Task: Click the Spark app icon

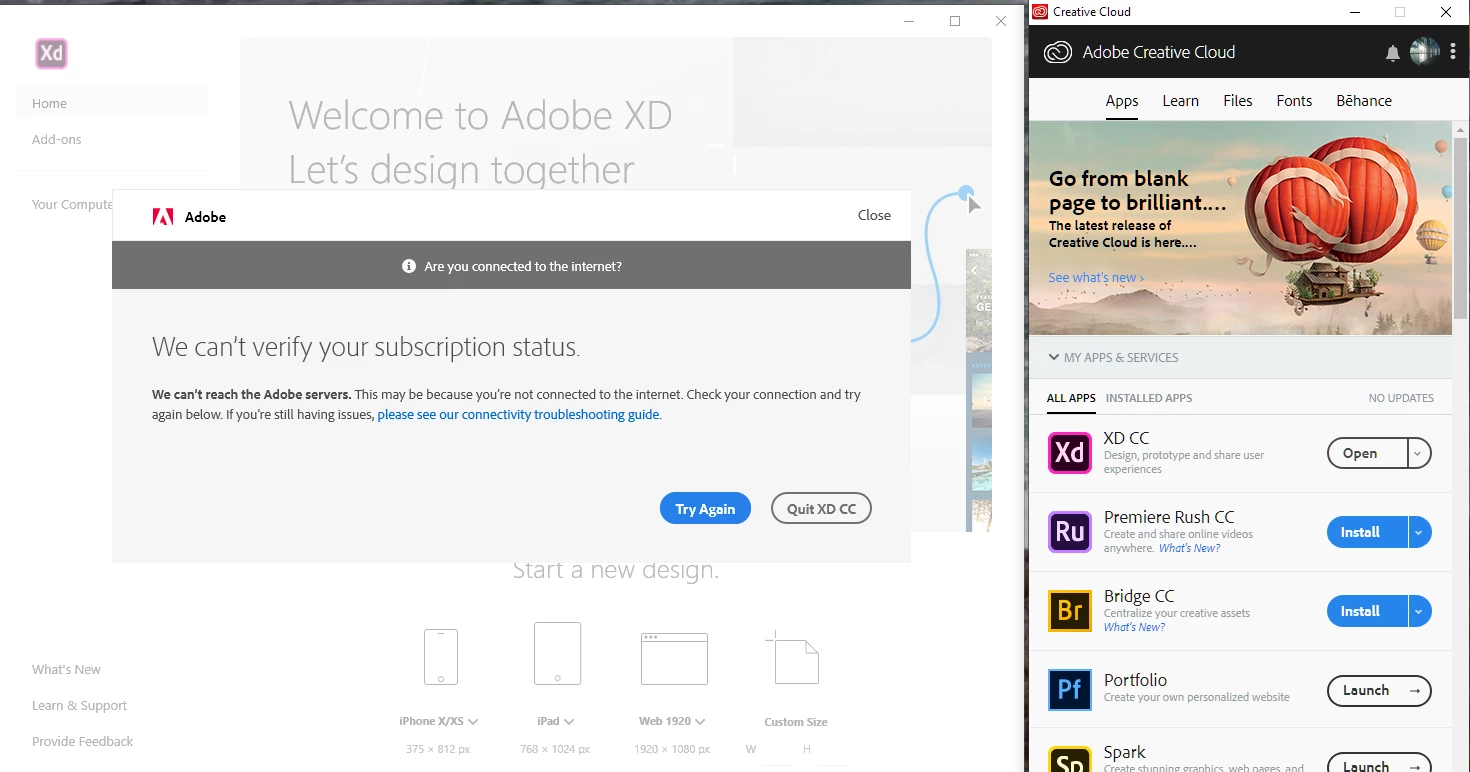Action: (1069, 760)
